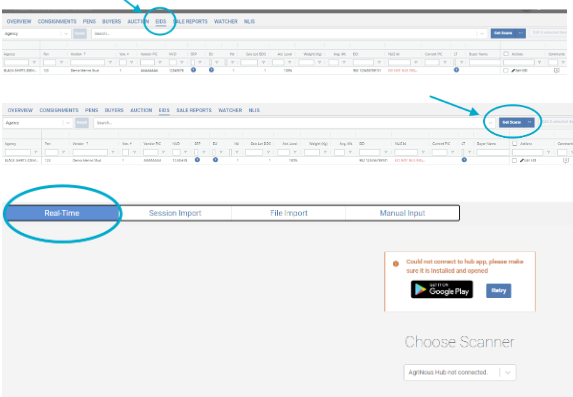This screenshot has width=573, height=397.
Task: Open SALE REPORTS tab in lower screenshot
Action: pyautogui.click(x=194, y=110)
